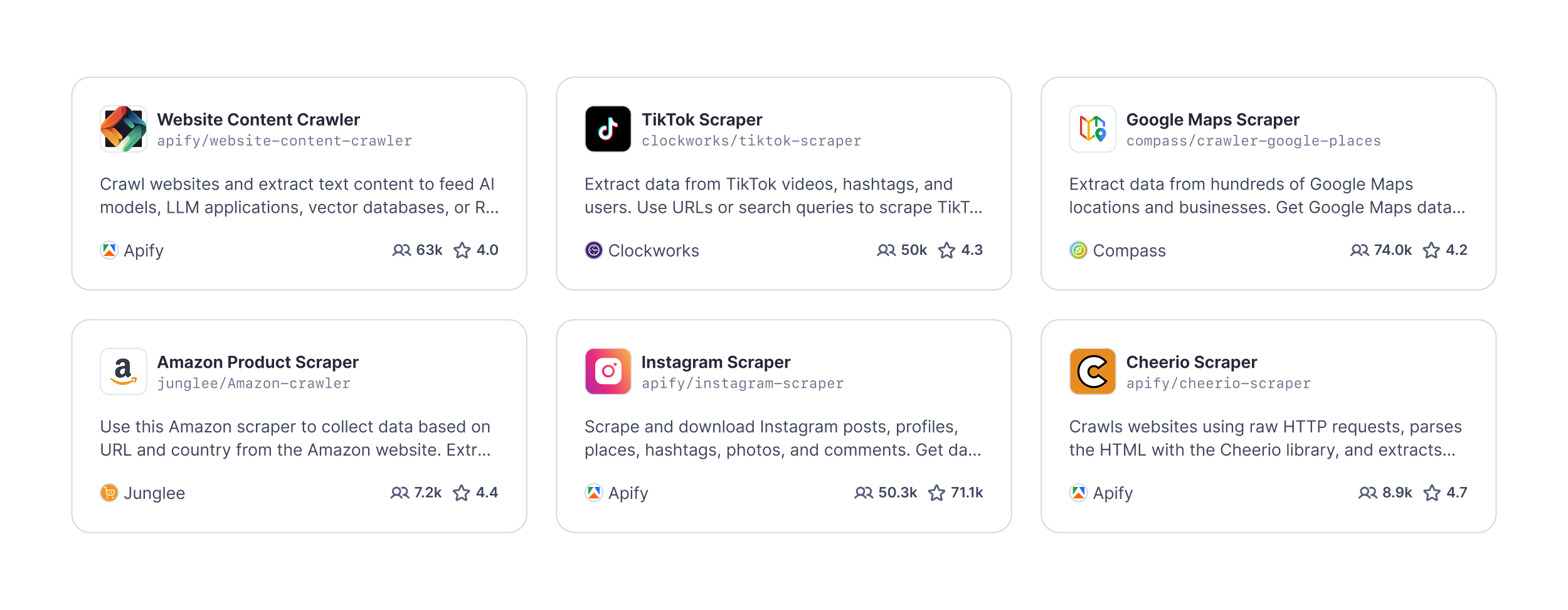The width and height of the screenshot is (1568, 610).
Task: Click the Junglee shopping cart icon
Action: [109, 493]
